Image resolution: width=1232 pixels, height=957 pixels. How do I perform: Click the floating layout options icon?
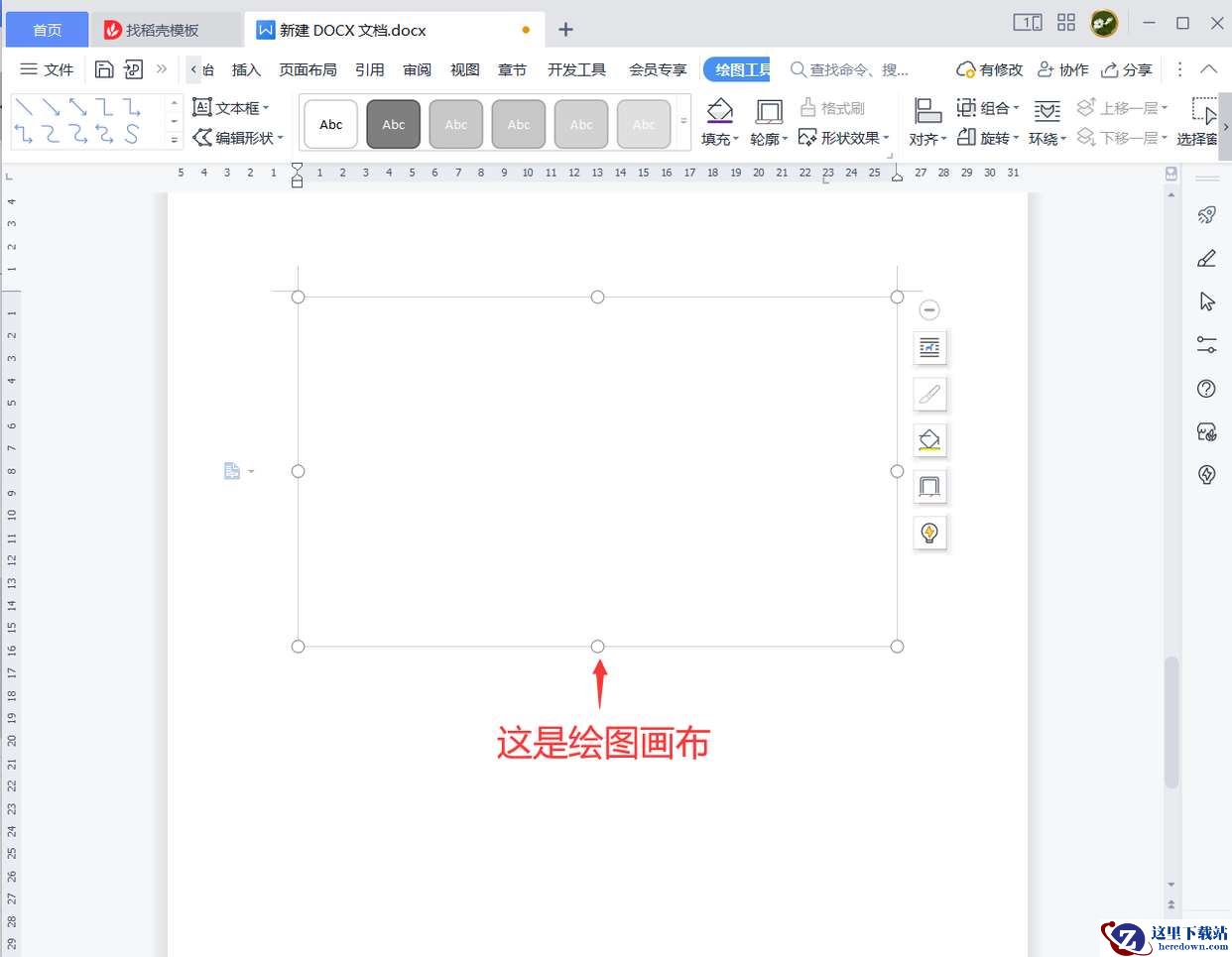point(929,347)
